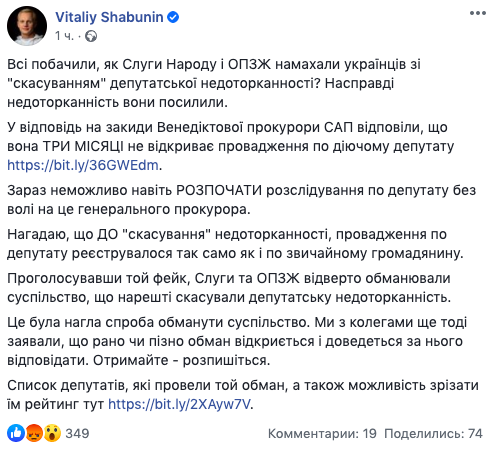Click the '1 ч.' post timestamp
Viewport: 490px width, 449px height.
pos(64,36)
